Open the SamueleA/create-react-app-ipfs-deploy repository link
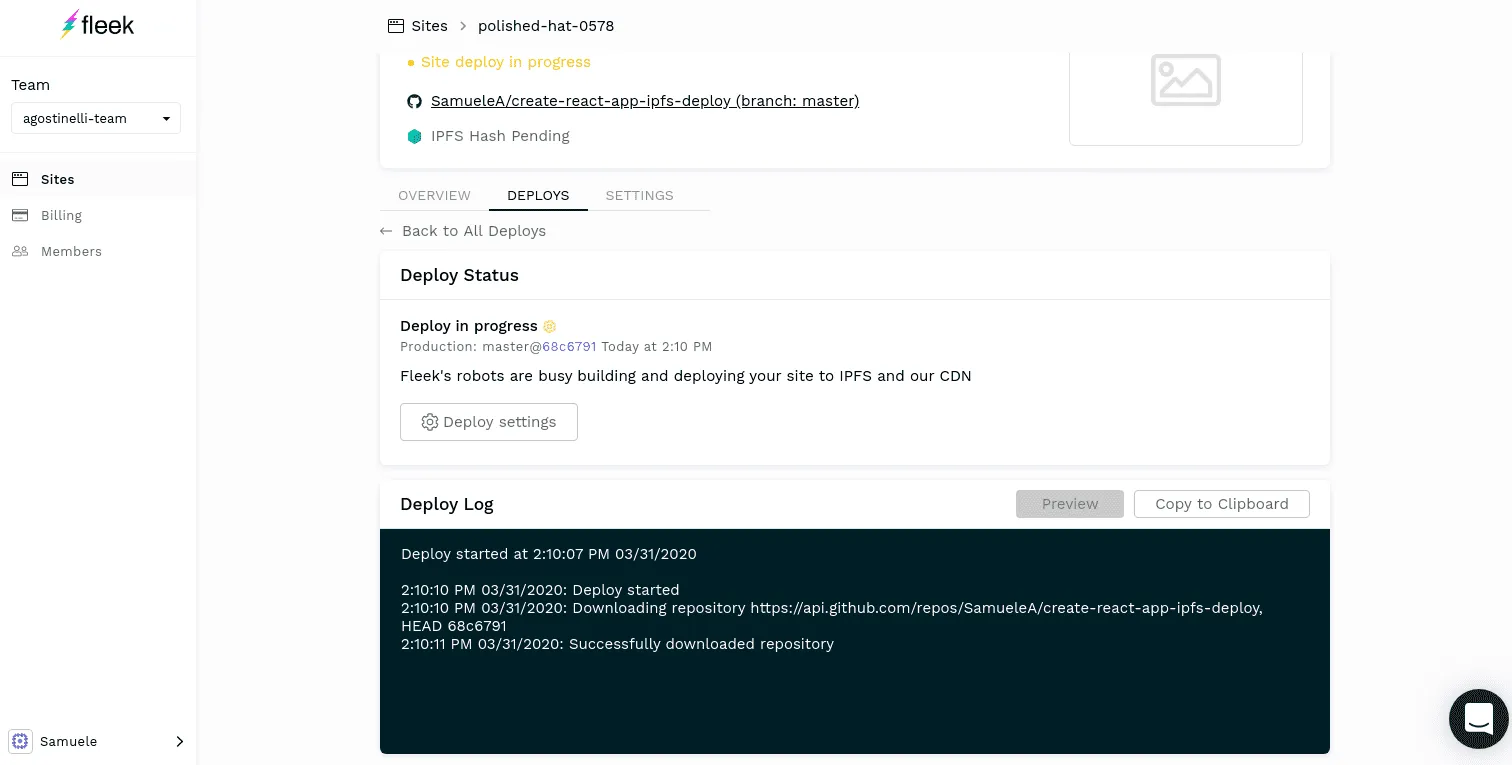1512x765 pixels. point(644,101)
